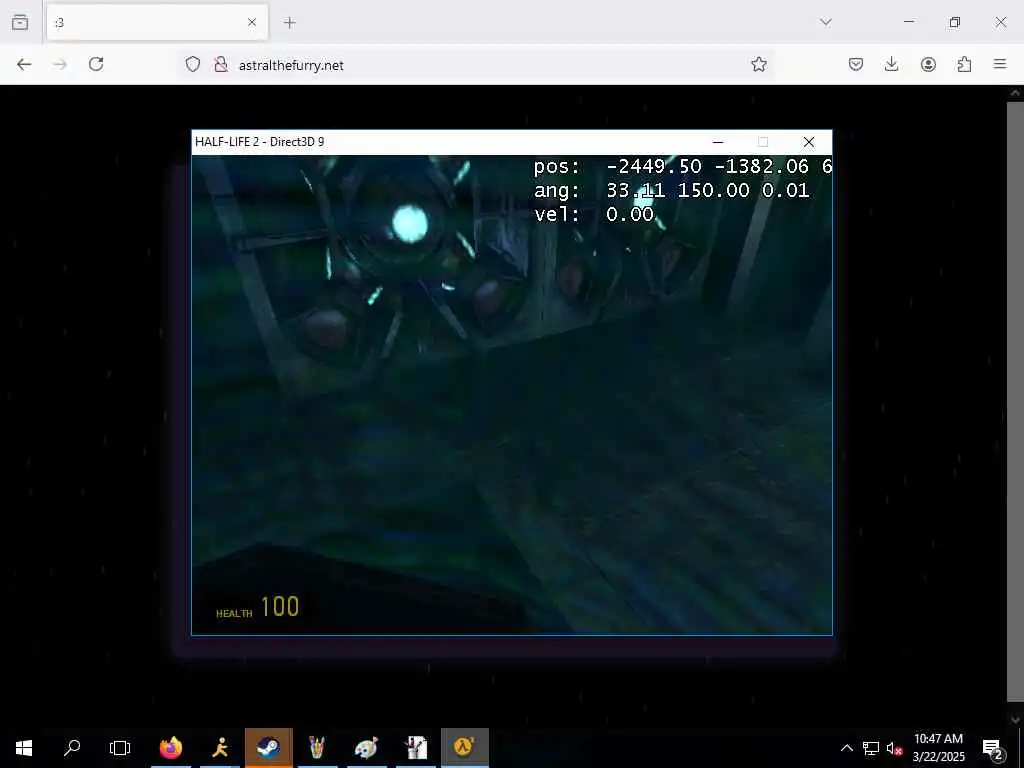Click the astralthefurry.net address bar
Image resolution: width=1024 pixels, height=768 pixels.
pos(477,65)
